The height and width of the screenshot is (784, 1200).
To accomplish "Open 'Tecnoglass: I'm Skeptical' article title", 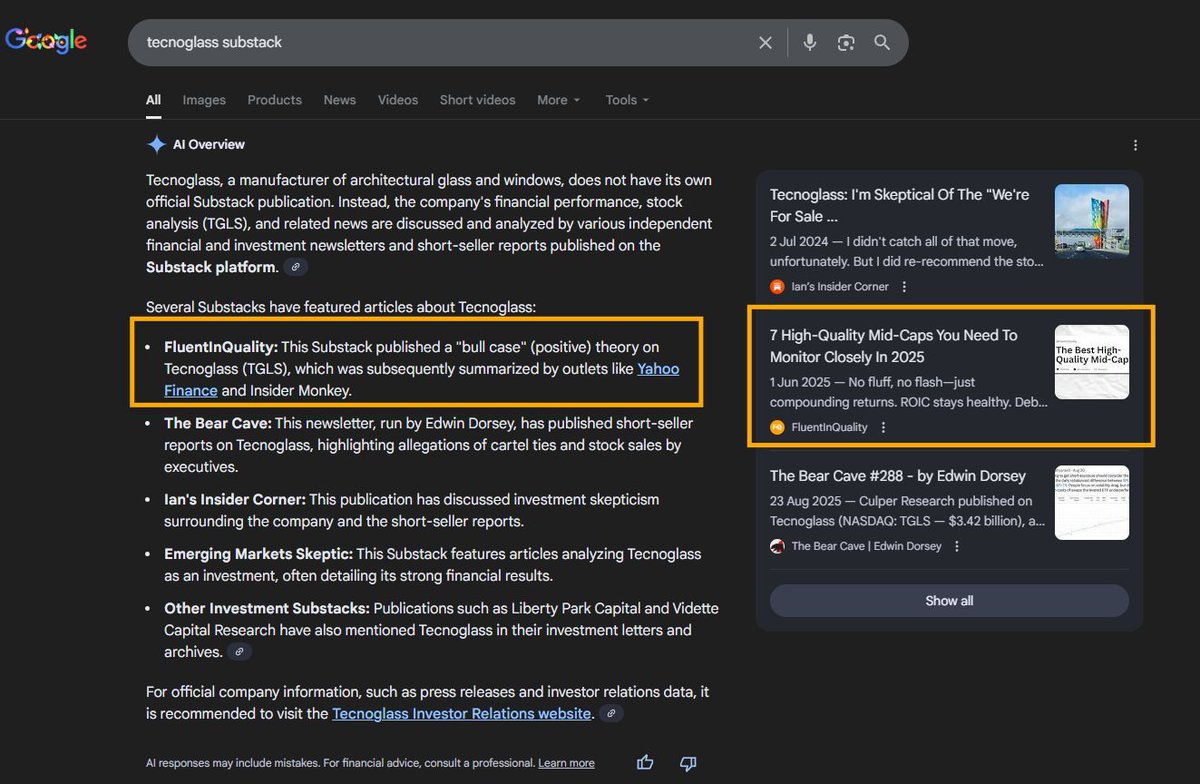I will click(900, 205).
